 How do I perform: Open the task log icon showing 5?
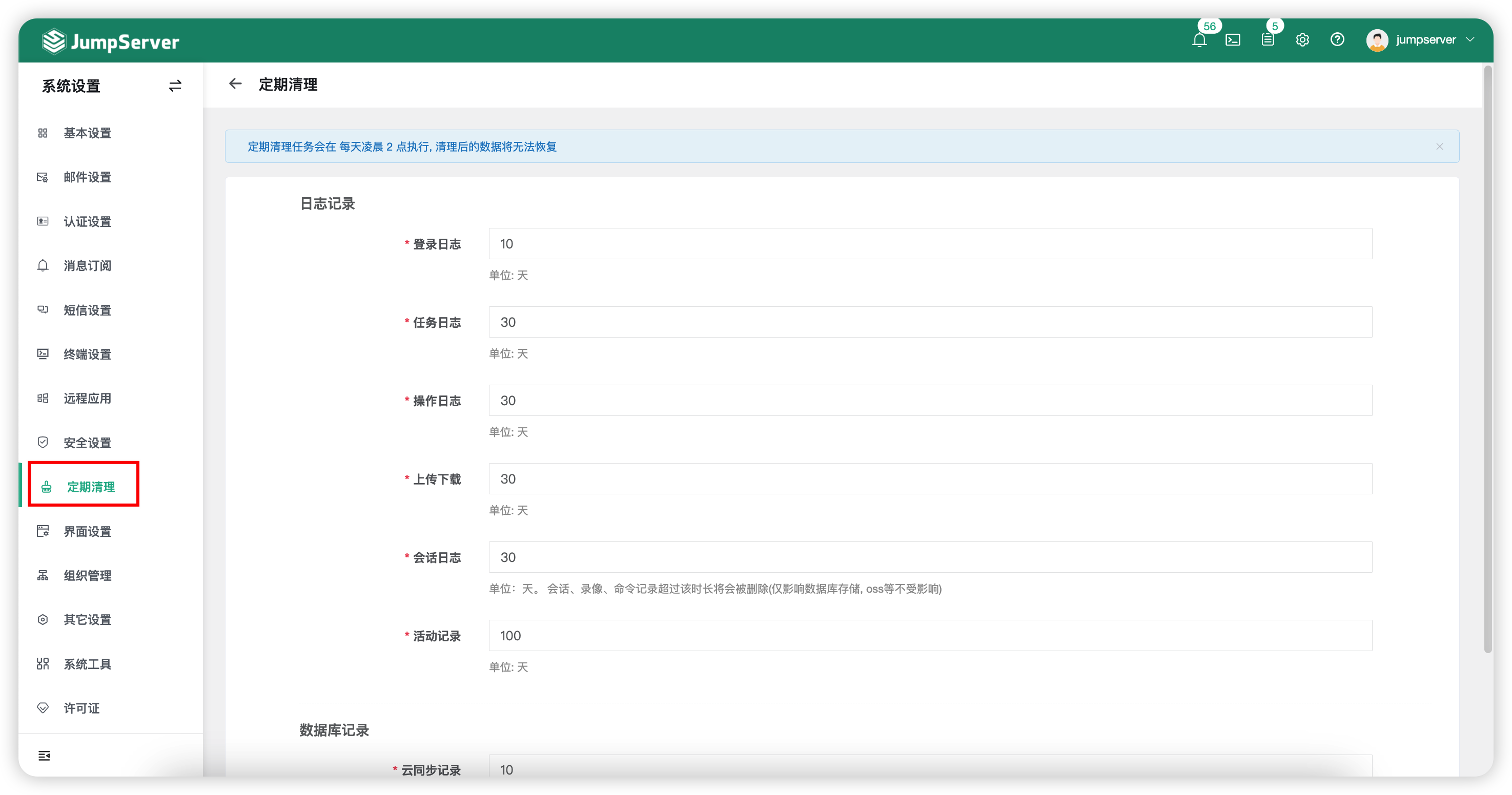(1268, 40)
